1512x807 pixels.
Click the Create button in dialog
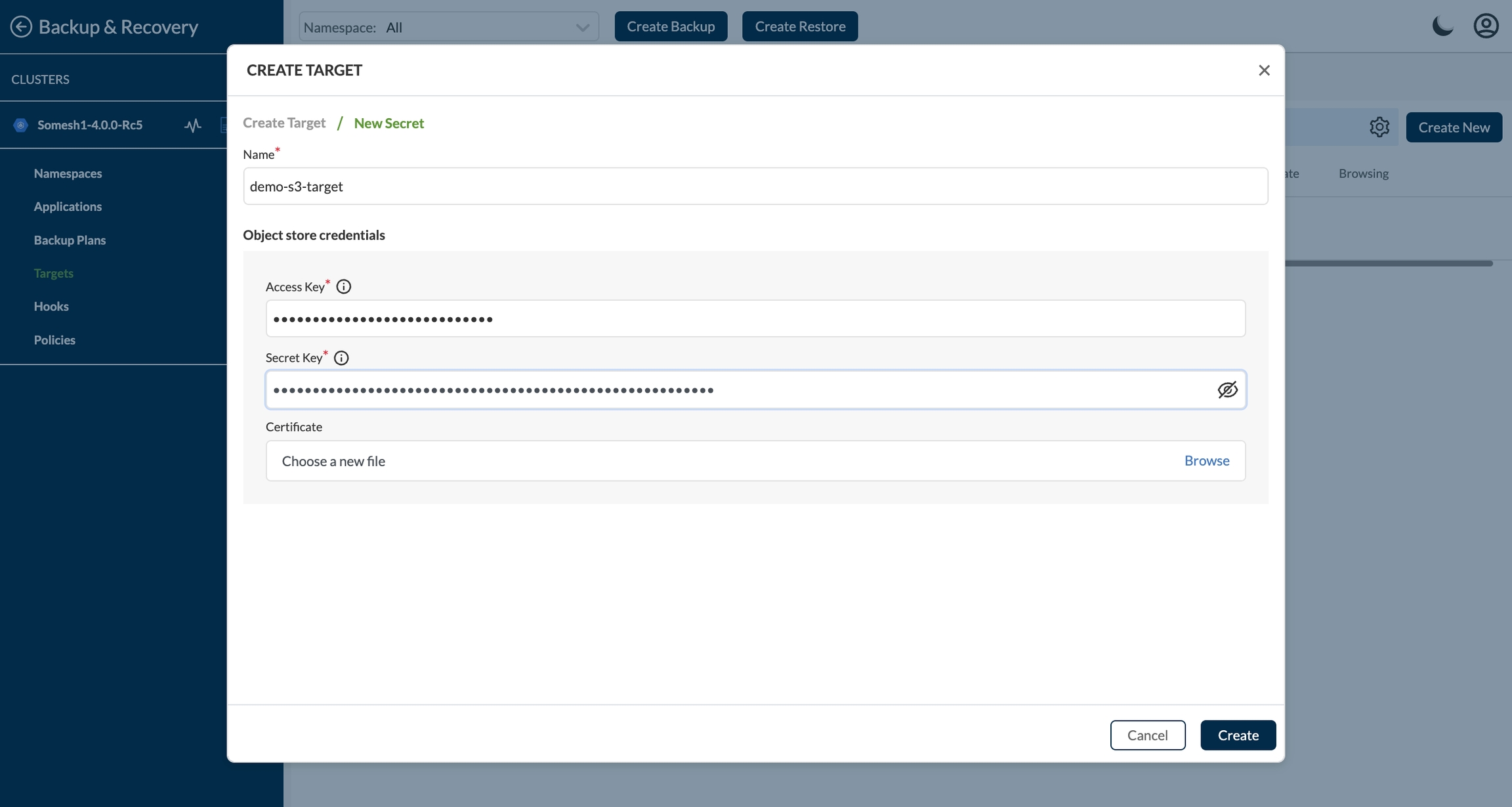(x=1238, y=735)
